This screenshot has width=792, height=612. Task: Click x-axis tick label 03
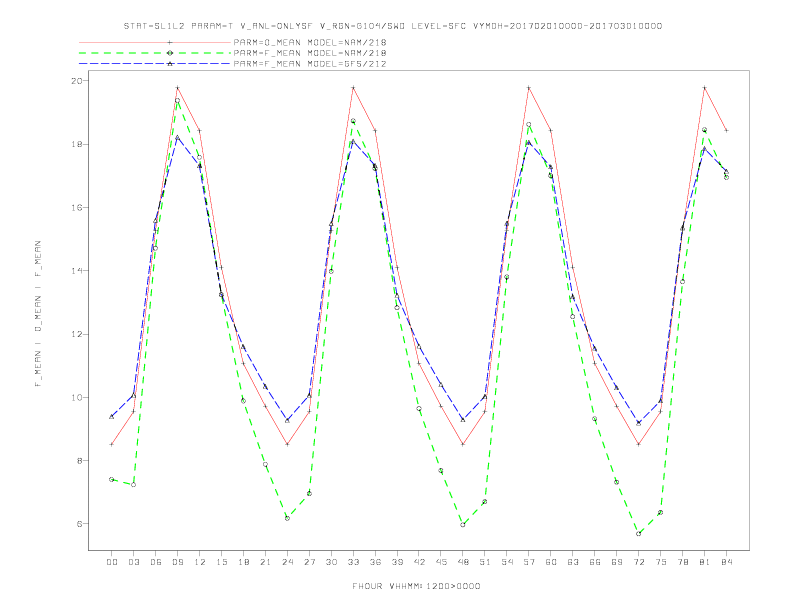[x=133, y=562]
